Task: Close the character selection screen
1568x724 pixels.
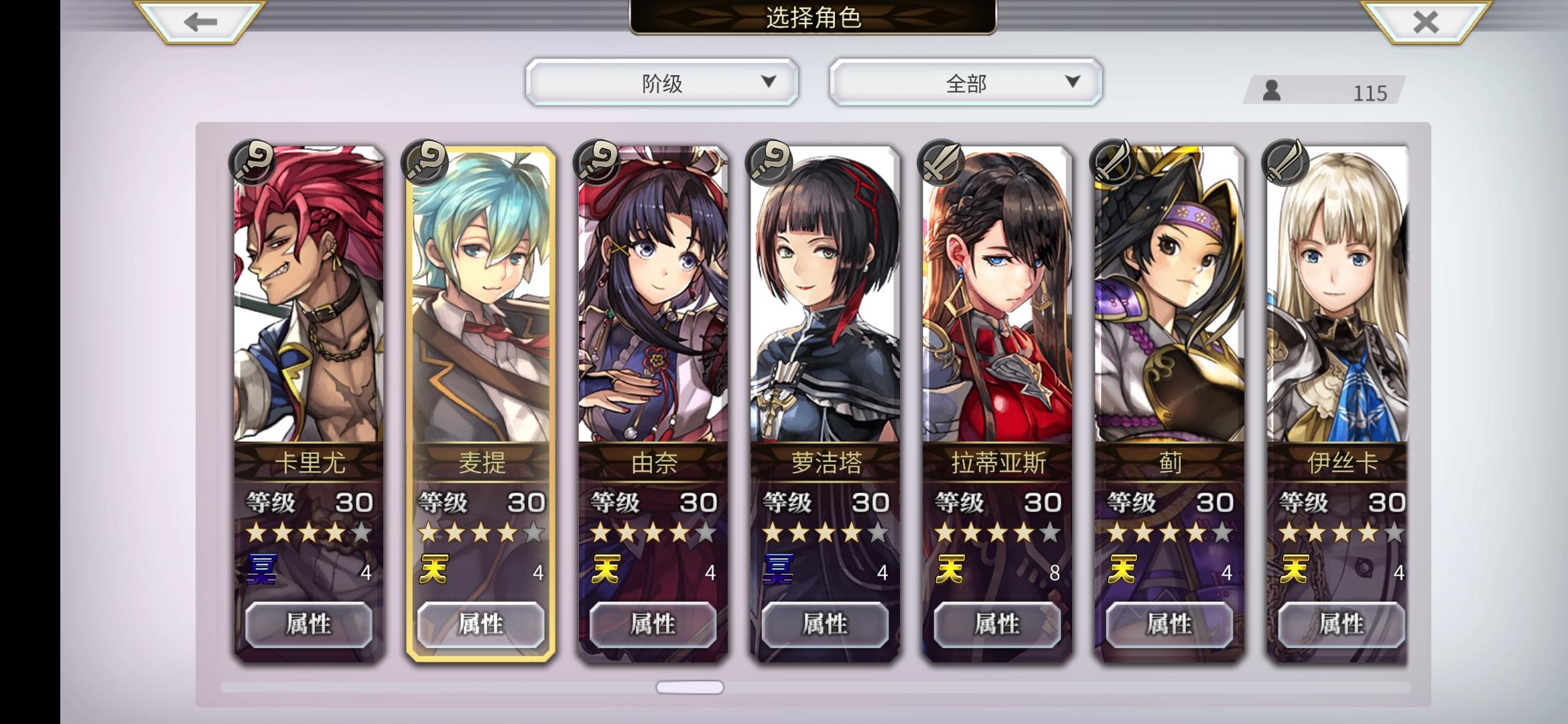Action: click(x=1425, y=21)
